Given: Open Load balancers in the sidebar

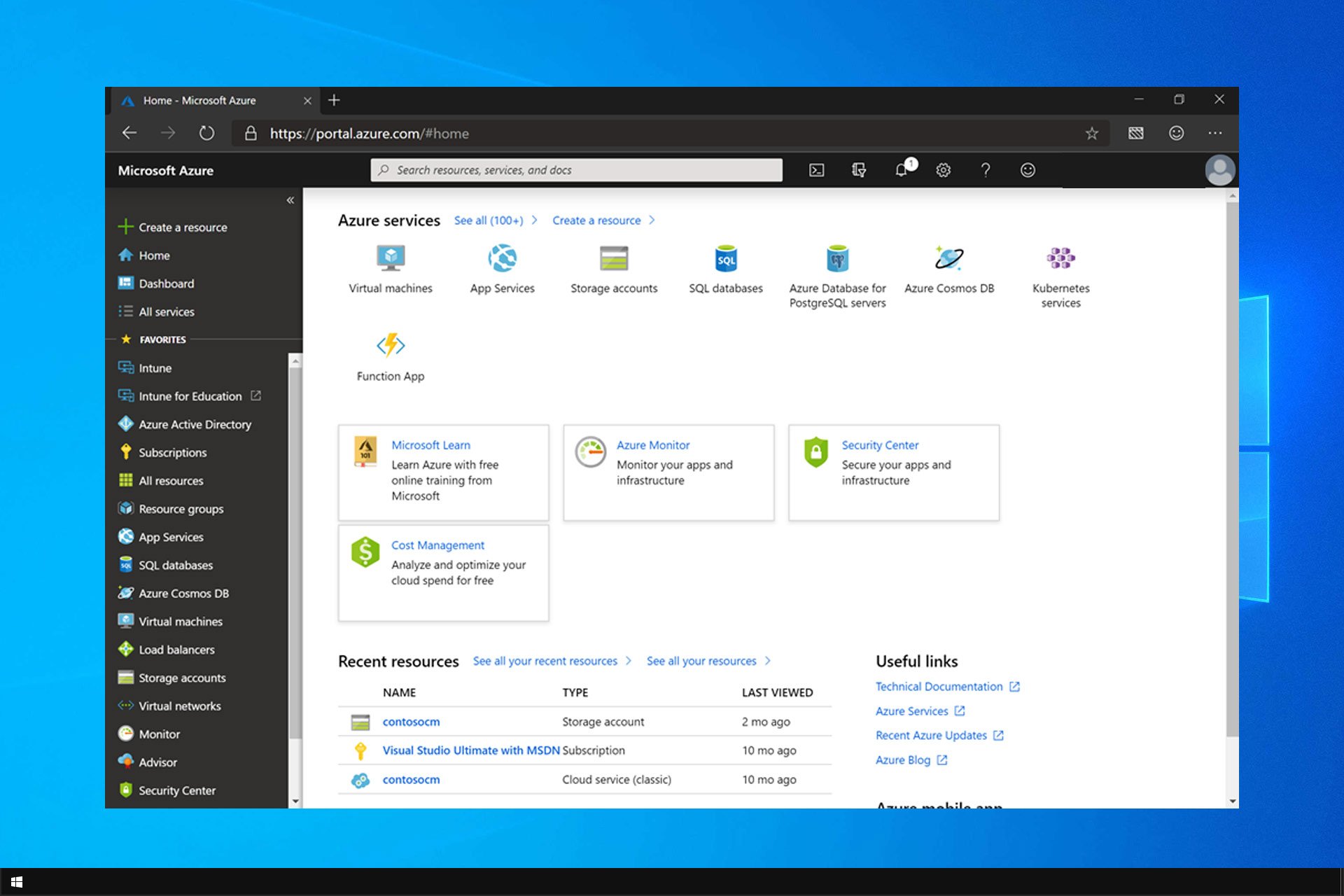Looking at the screenshot, I should pyautogui.click(x=167, y=650).
